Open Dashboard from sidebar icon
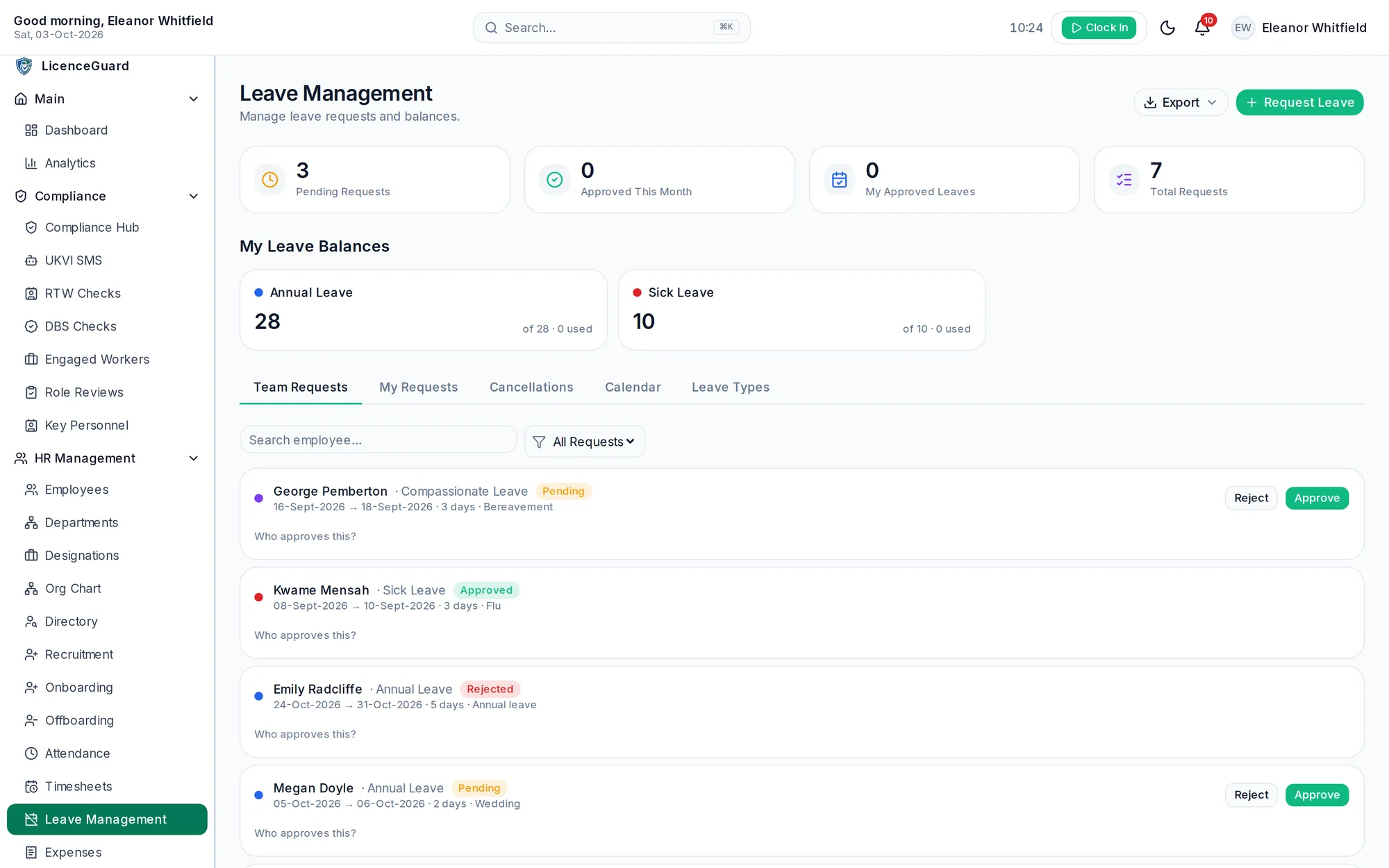This screenshot has width=1389, height=868. (31, 131)
